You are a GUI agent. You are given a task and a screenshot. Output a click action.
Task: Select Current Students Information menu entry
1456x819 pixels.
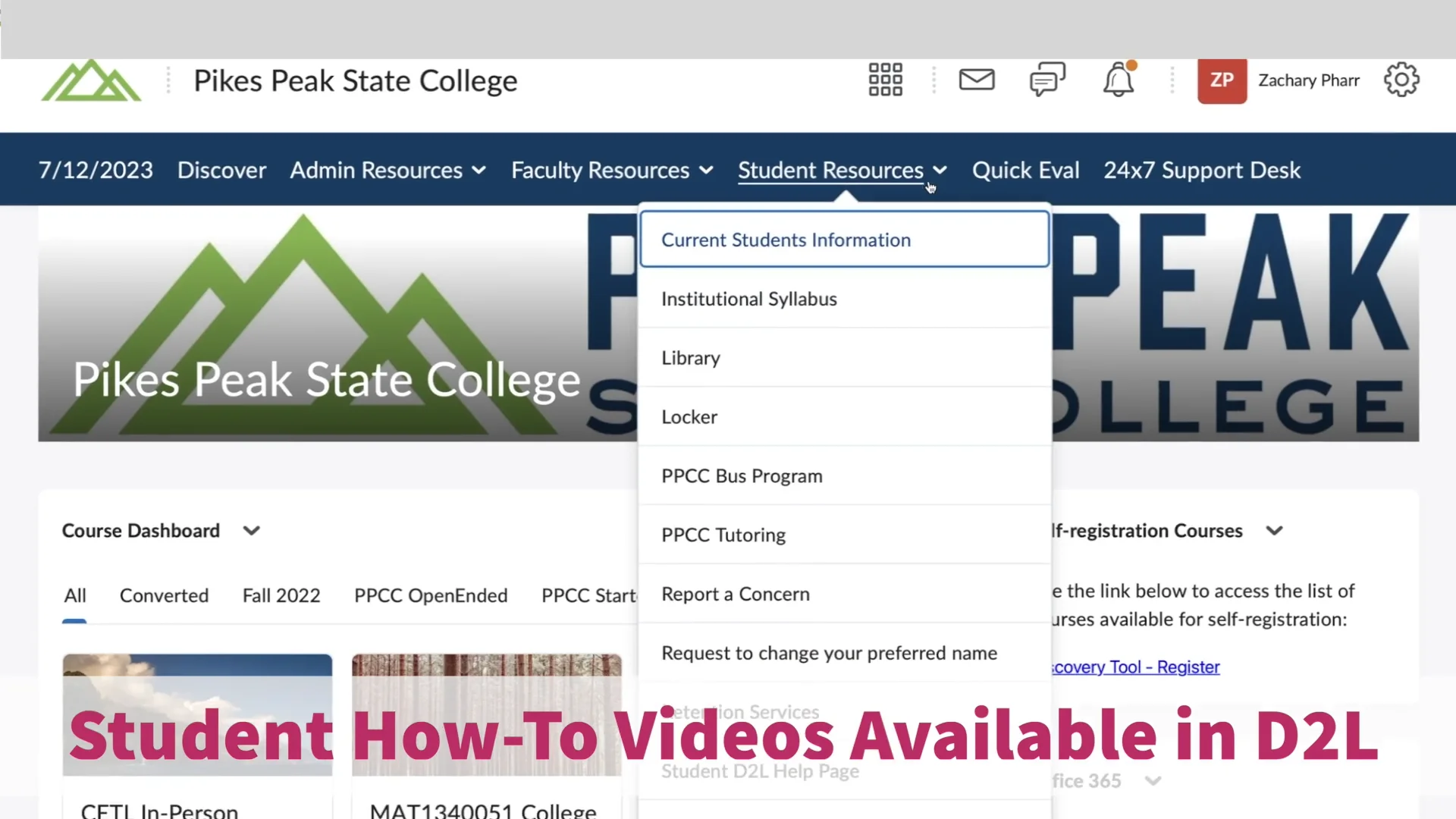[786, 239]
